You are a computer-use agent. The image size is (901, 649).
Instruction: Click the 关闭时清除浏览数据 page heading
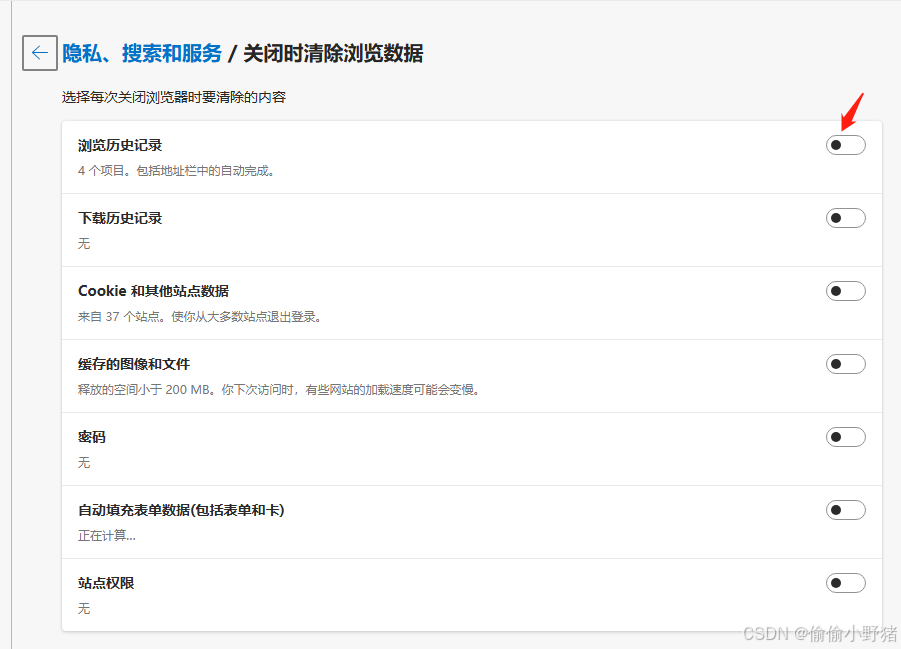[333, 53]
